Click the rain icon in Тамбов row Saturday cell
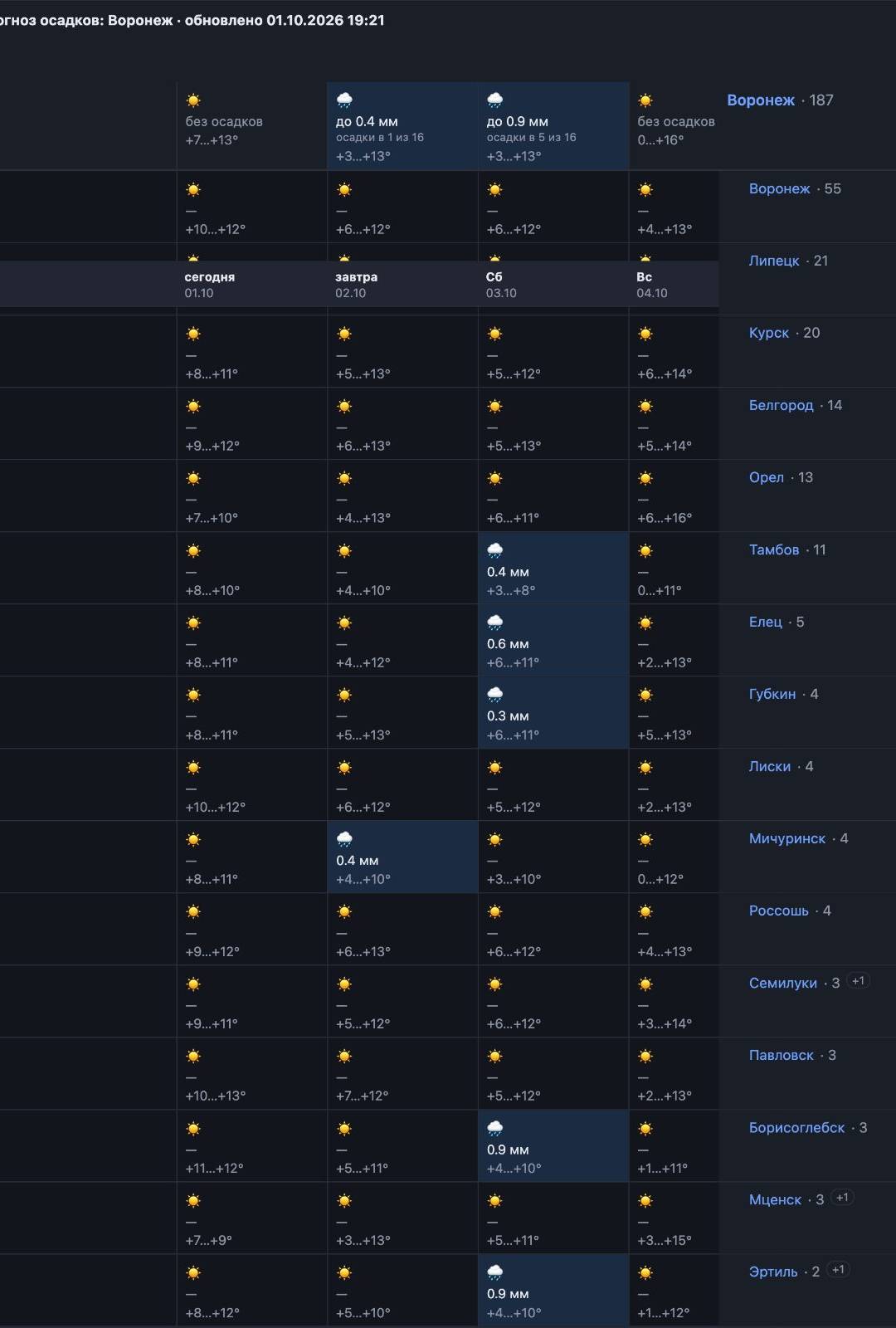The width and height of the screenshot is (896, 1328). coord(495,551)
